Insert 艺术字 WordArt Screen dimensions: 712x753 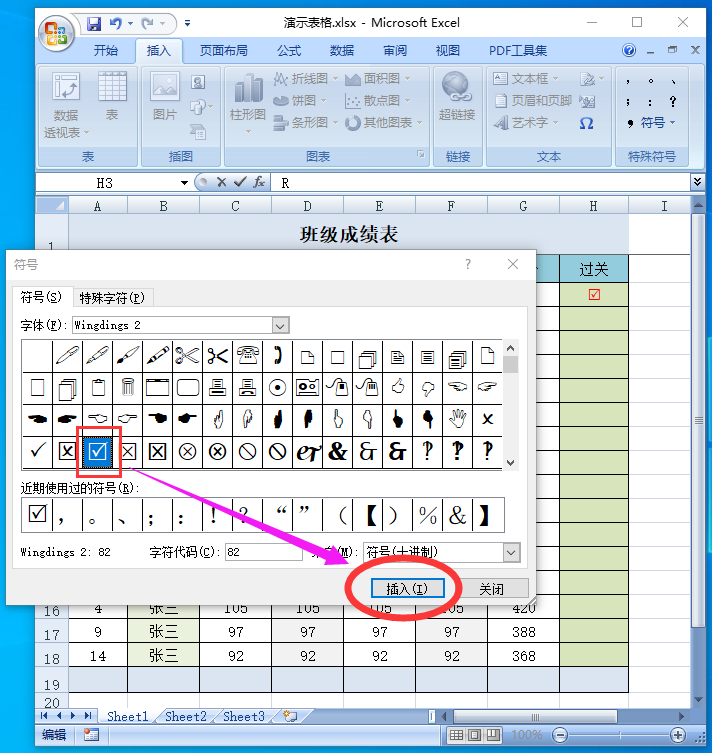526,123
